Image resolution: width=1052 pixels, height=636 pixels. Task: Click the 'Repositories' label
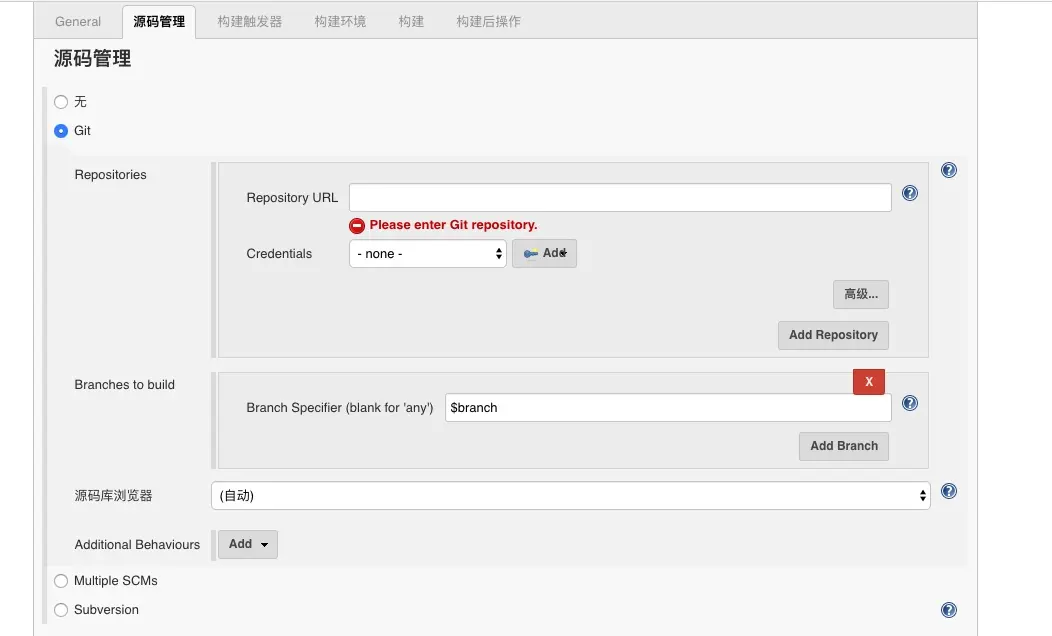tap(111, 174)
